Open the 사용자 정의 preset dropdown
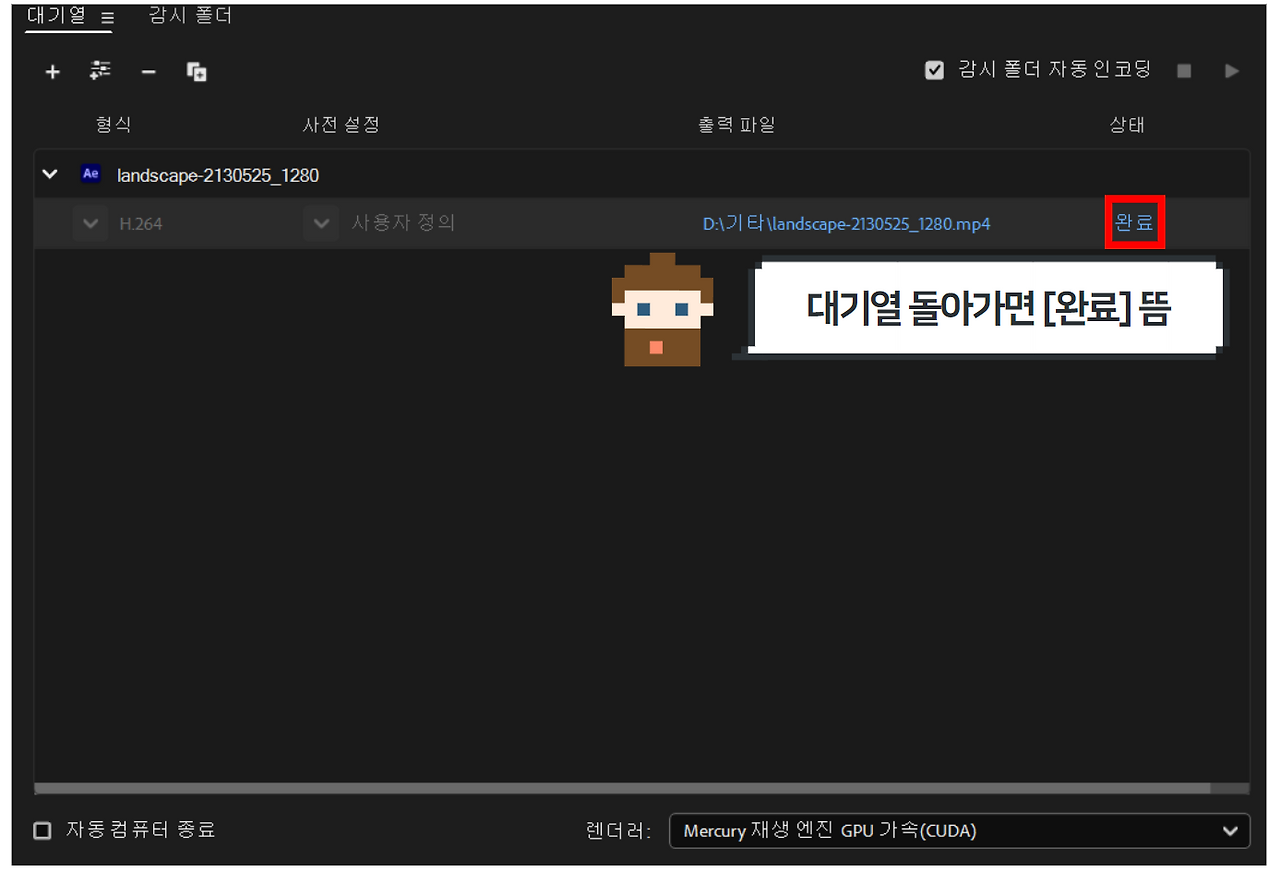This screenshot has height=884, width=1280. coord(320,223)
